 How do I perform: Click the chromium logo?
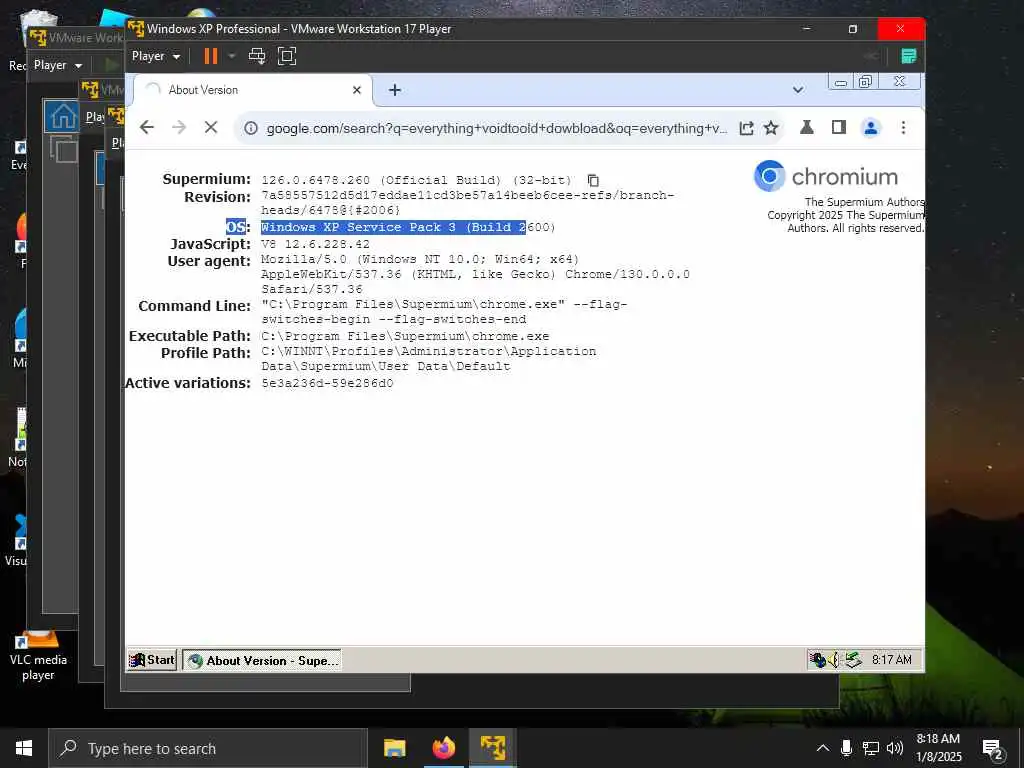(825, 176)
